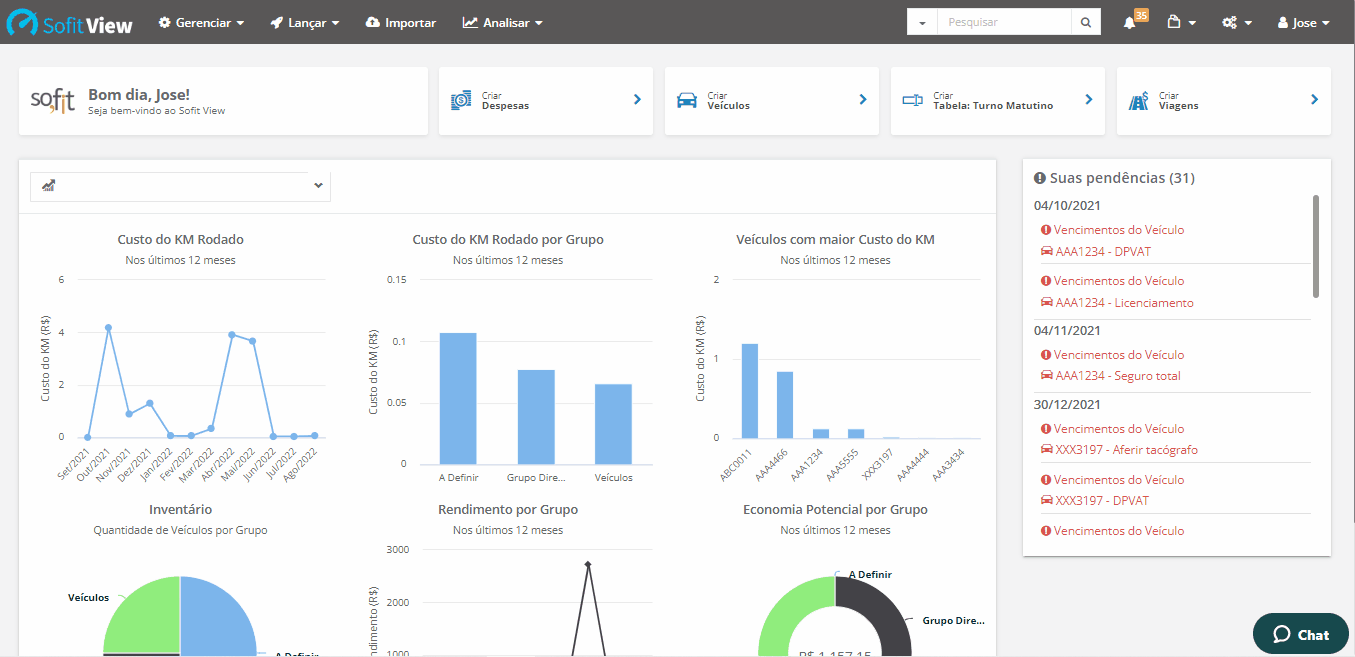
Task: Open the AAA1234 - DPVAT pending item
Action: 1104,252
